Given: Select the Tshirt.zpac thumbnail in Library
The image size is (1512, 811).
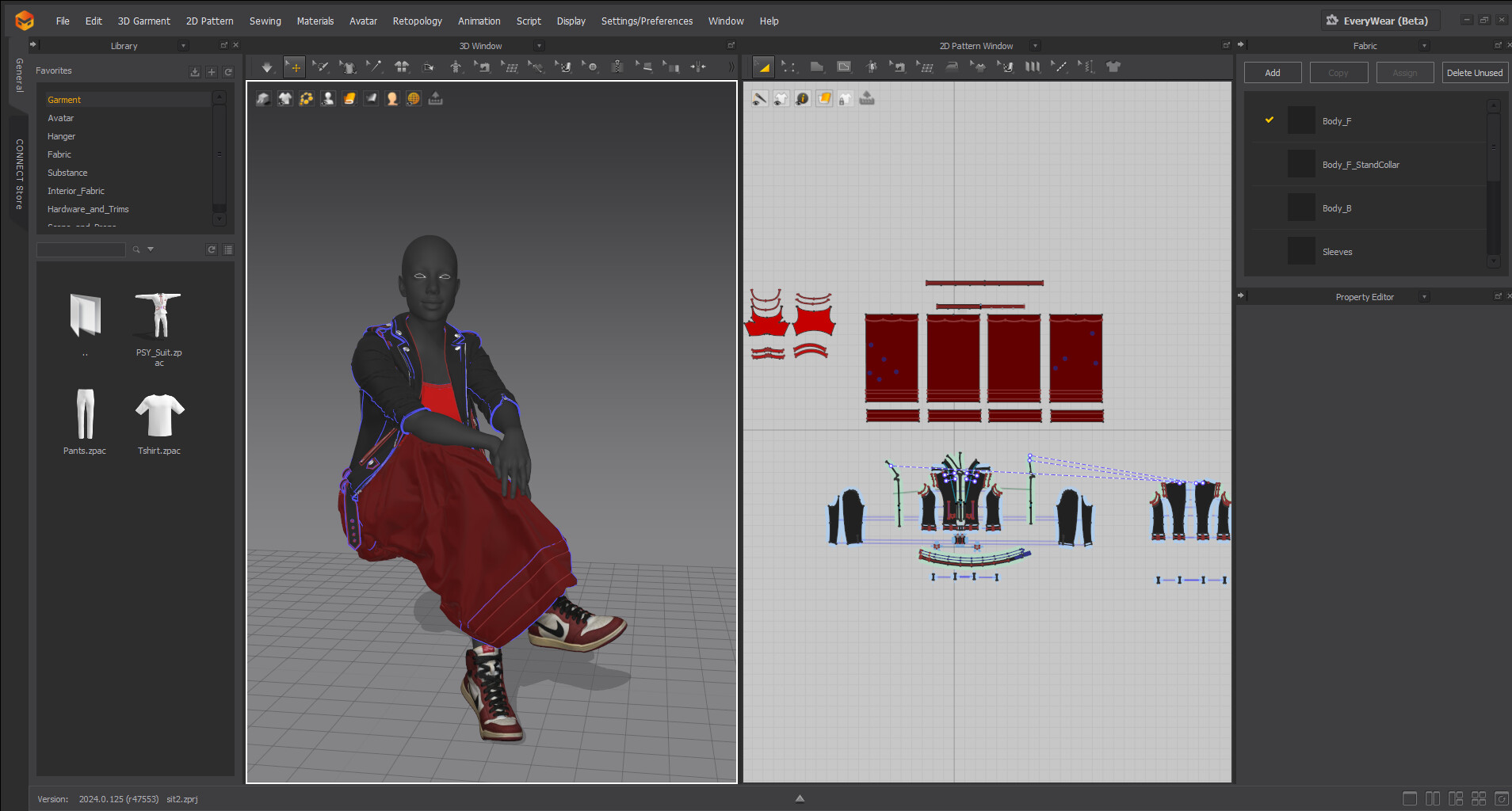Looking at the screenshot, I should pyautogui.click(x=159, y=416).
